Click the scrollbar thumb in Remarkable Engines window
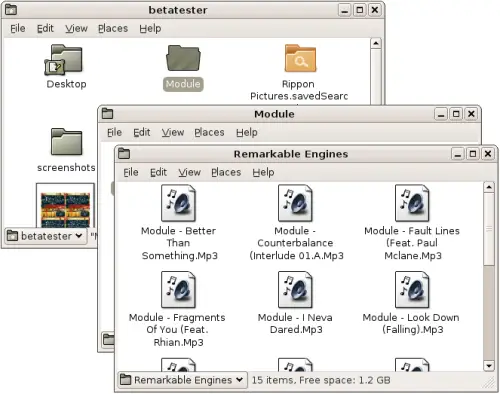 [489, 229]
